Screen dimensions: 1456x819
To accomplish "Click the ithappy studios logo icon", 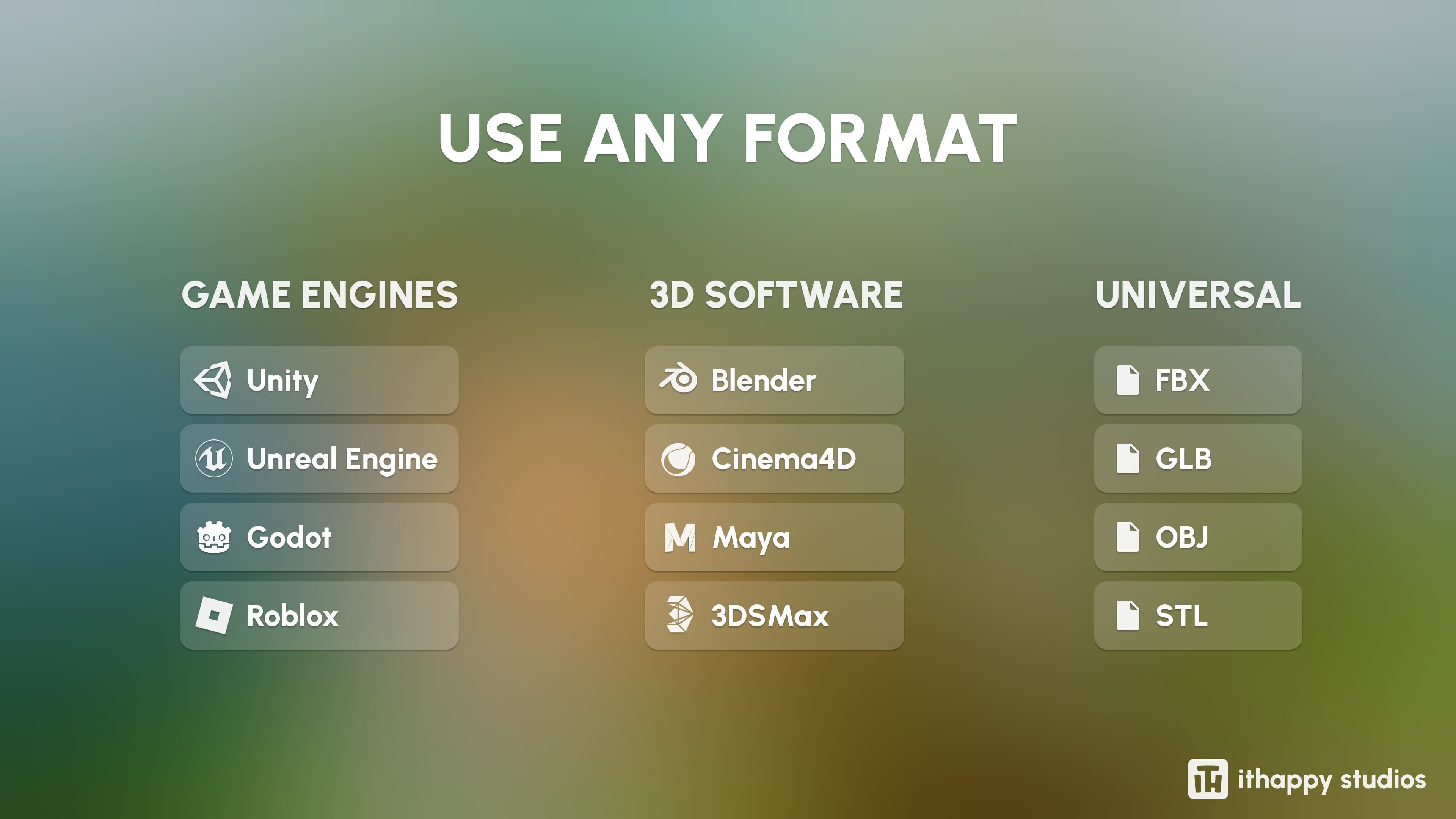I will [x=1207, y=779].
